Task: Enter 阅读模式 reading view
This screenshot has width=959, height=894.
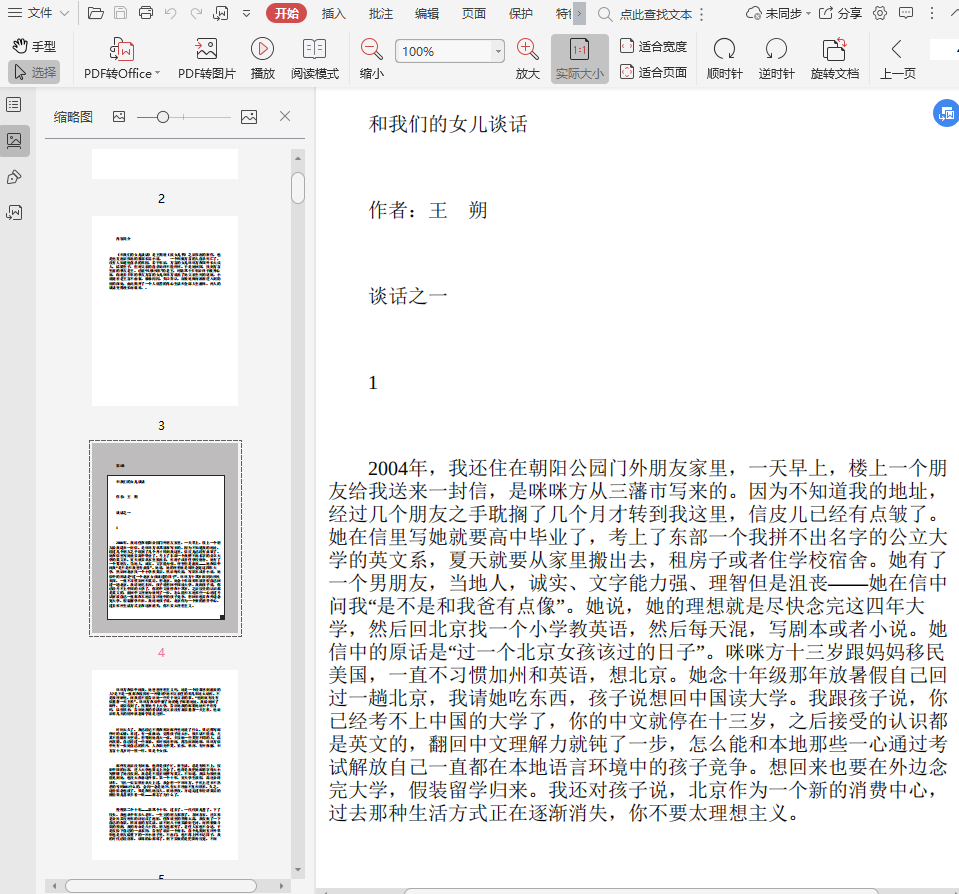Action: (315, 58)
